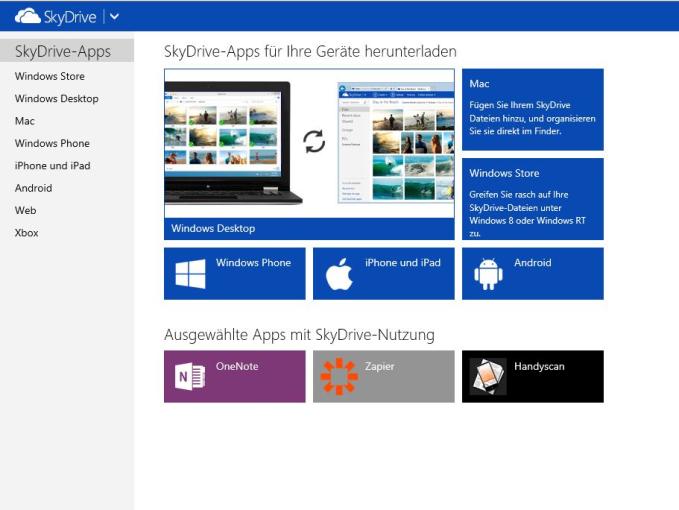Click heading Ausgewählte Apps mit SkyDrive-Nutzung
The image size is (679, 510).
(x=299, y=335)
